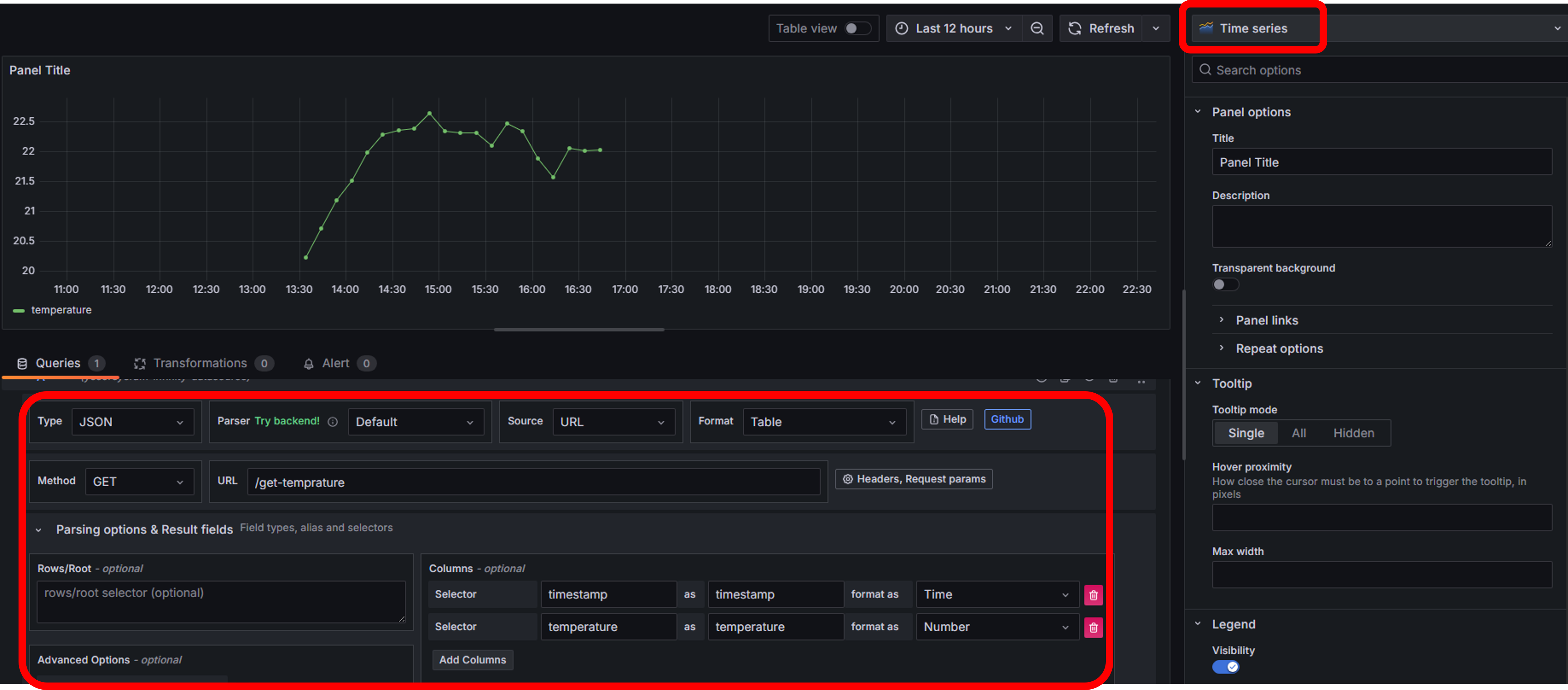Click the Add Columns button

(x=472, y=660)
